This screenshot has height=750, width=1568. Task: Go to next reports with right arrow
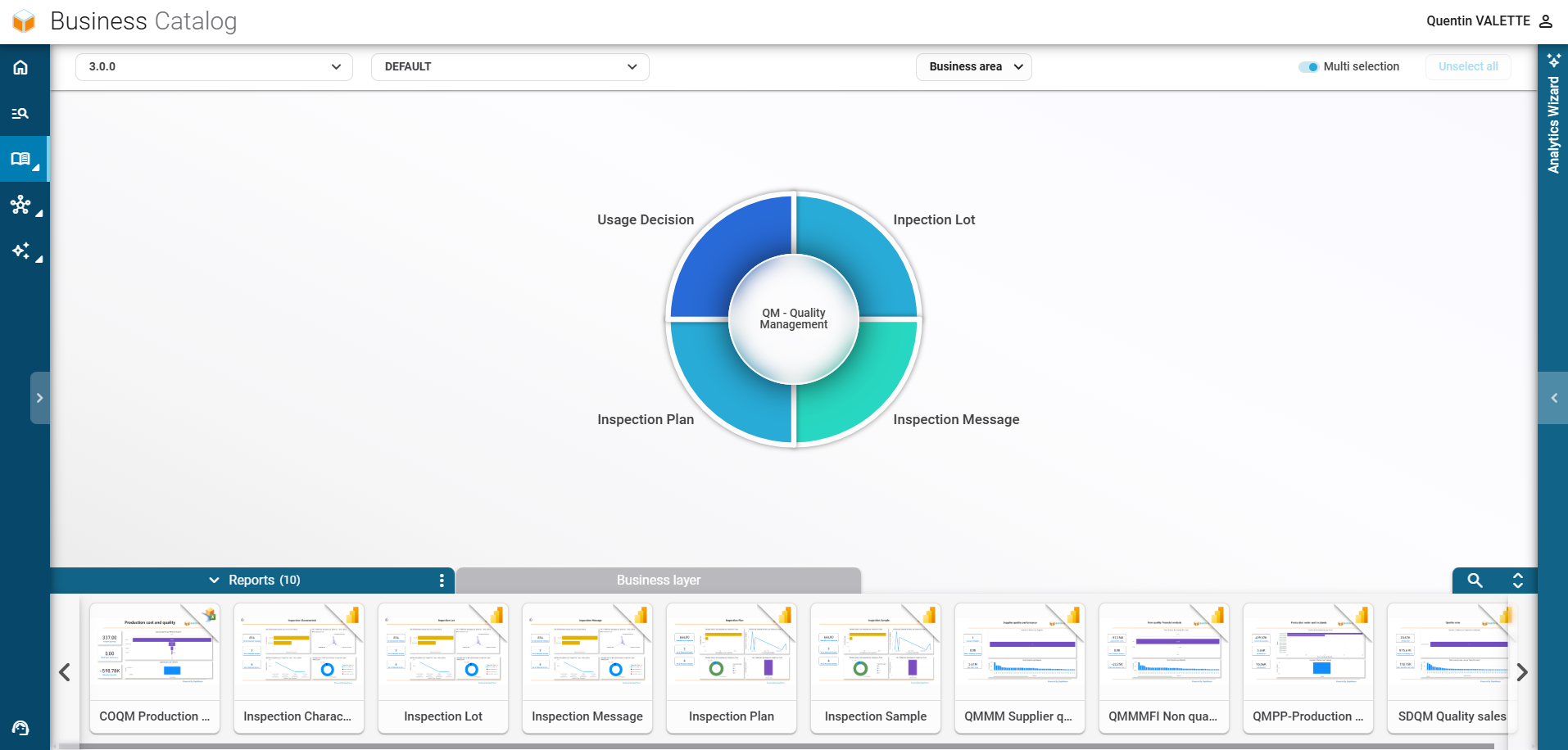click(x=1522, y=672)
